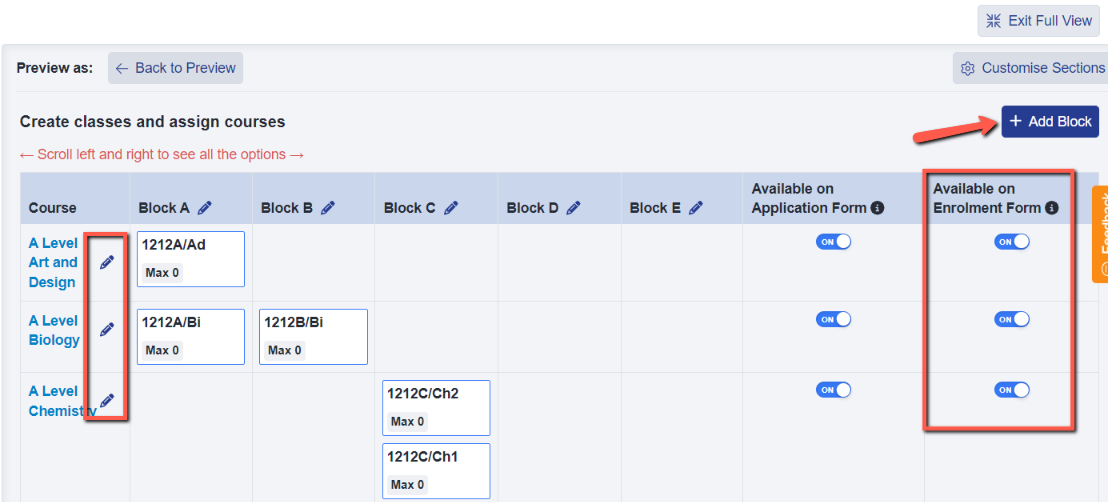Open Customise Sections settings
This screenshot has height=502, width=1108.
[1032, 68]
